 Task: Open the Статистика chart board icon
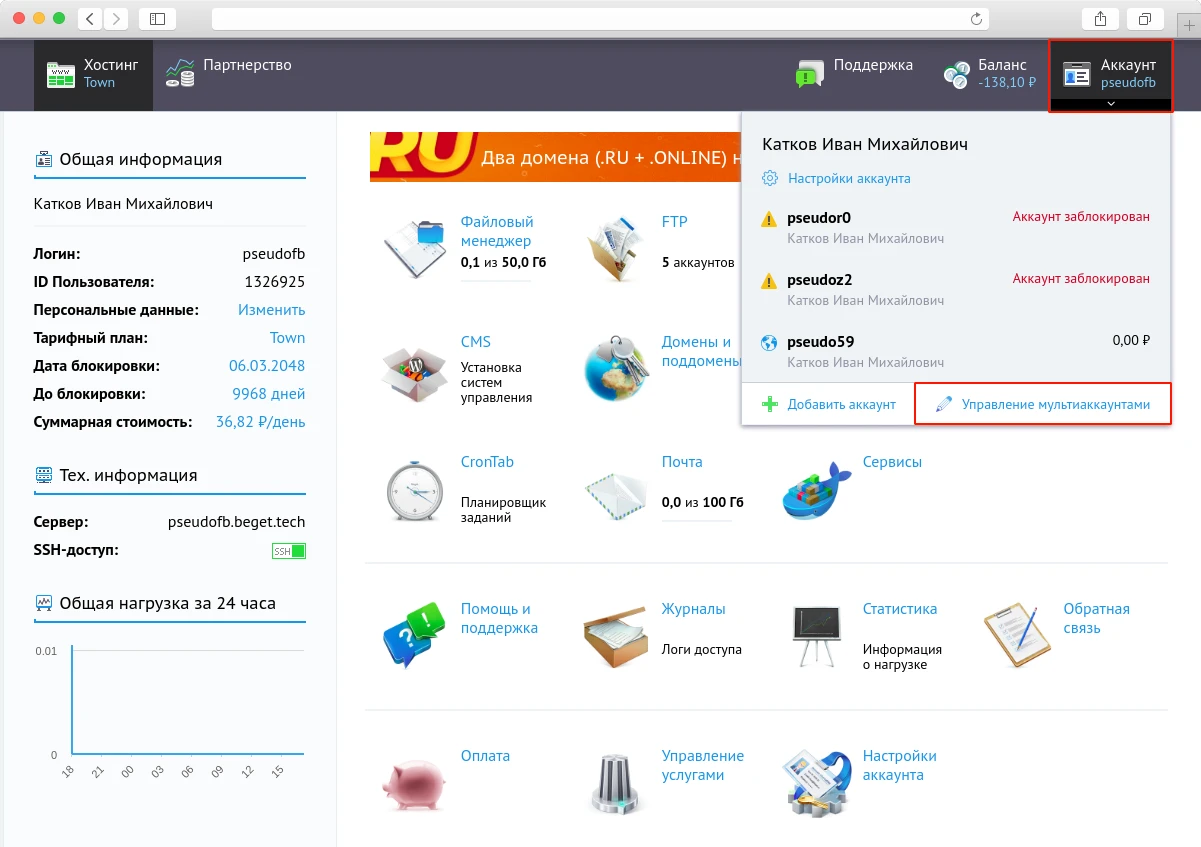pyautogui.click(x=815, y=634)
